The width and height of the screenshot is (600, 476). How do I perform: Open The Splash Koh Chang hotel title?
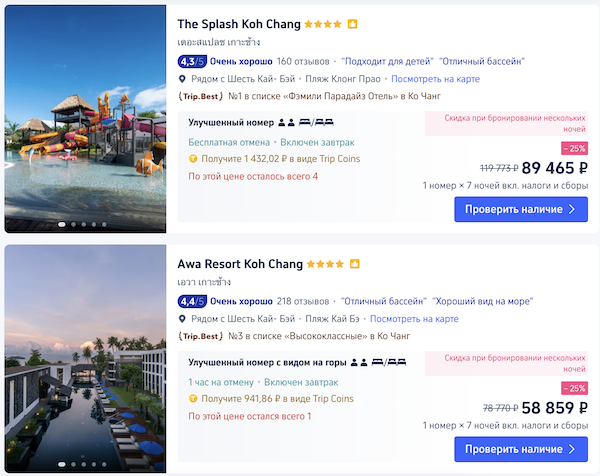239,24
